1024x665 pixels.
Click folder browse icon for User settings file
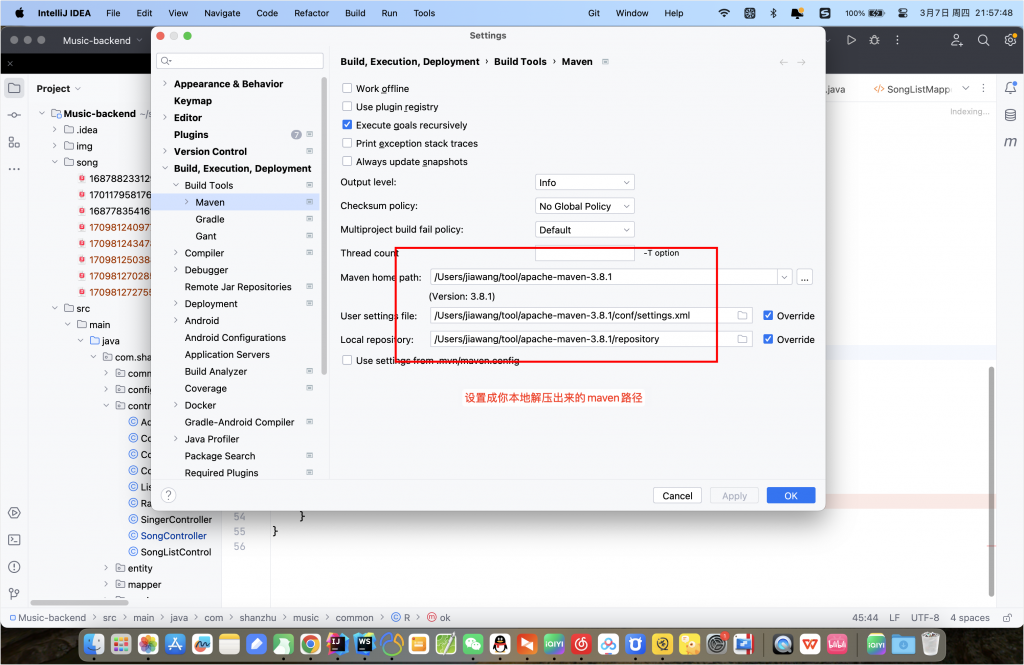pos(742,315)
